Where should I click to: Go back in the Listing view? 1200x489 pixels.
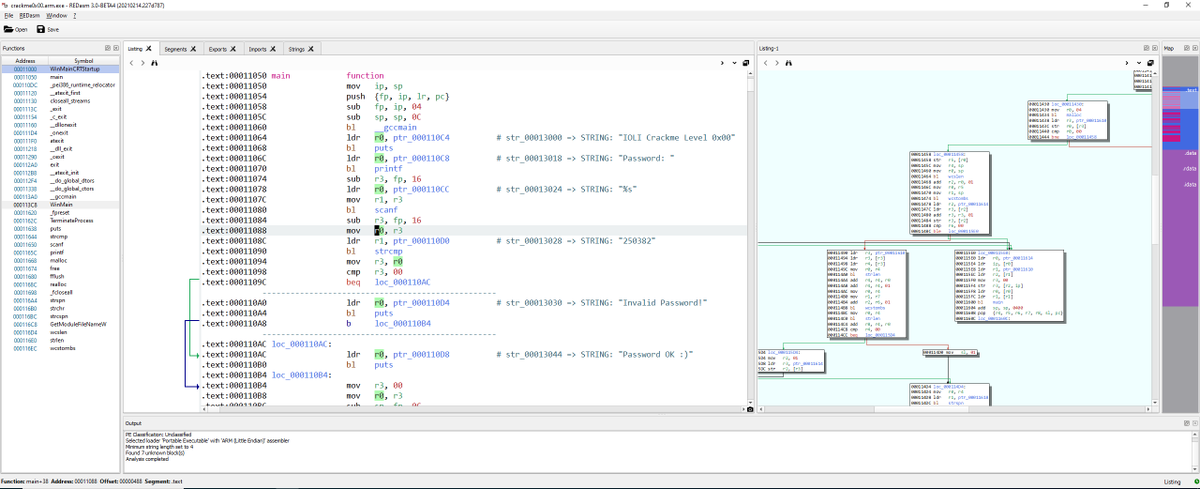pos(131,63)
